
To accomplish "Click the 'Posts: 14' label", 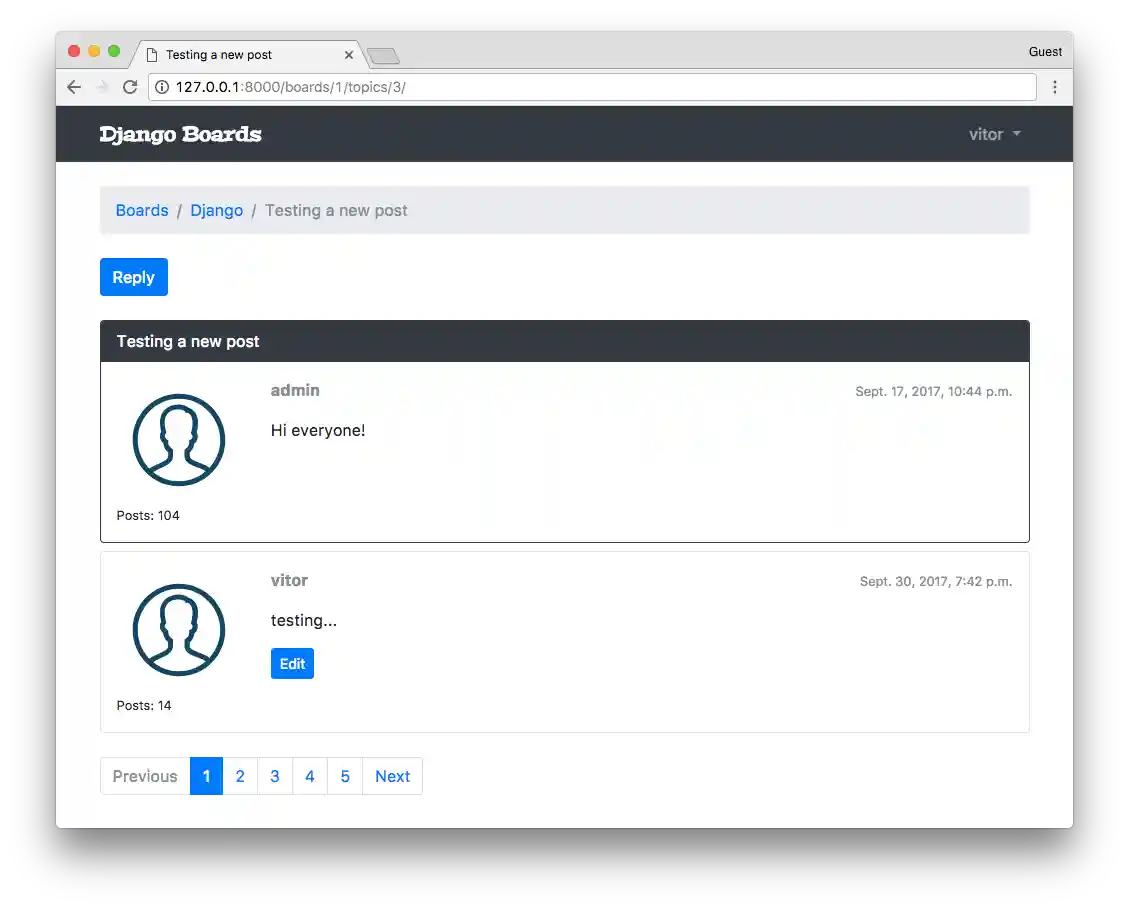I will (x=144, y=706).
